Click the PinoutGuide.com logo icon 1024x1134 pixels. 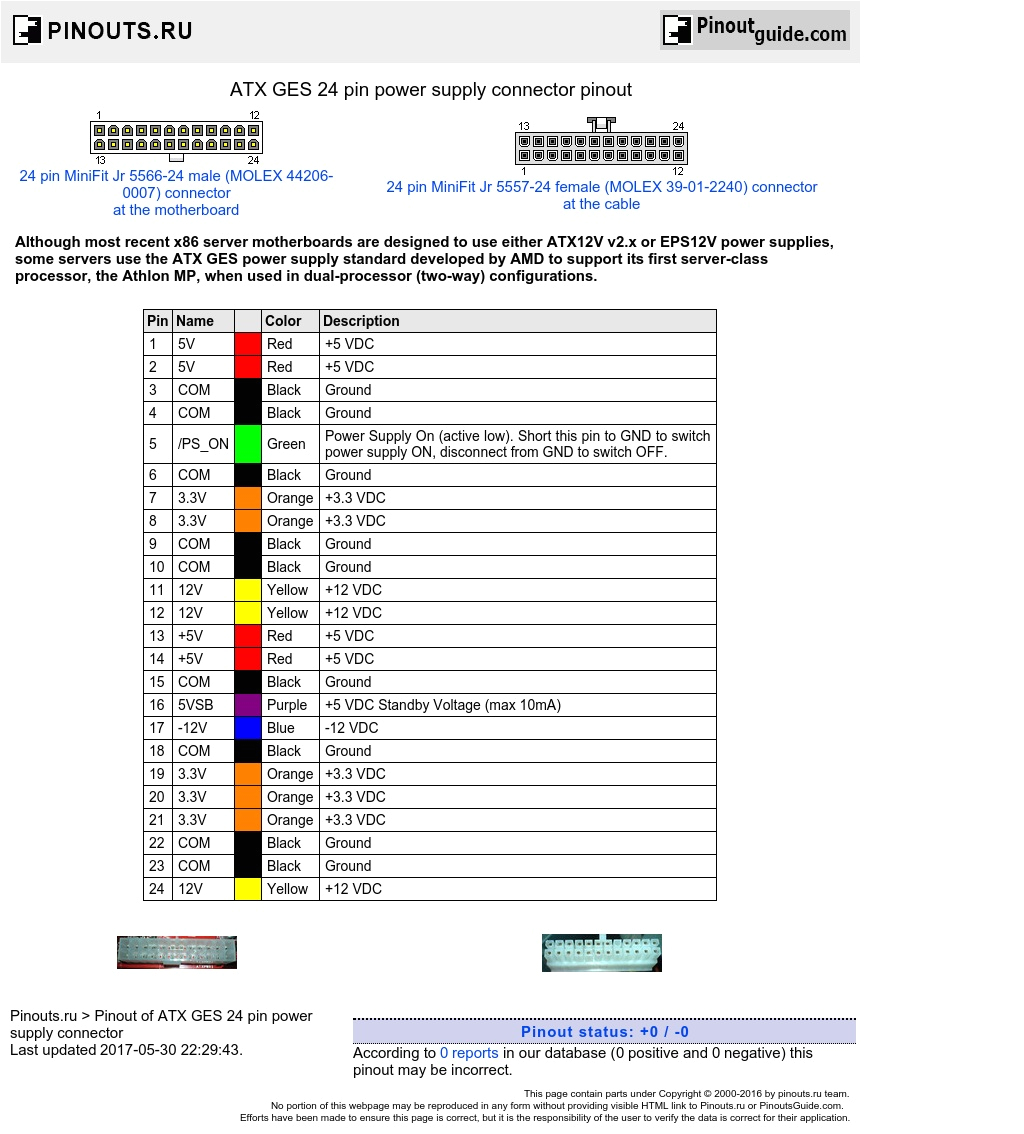(675, 30)
